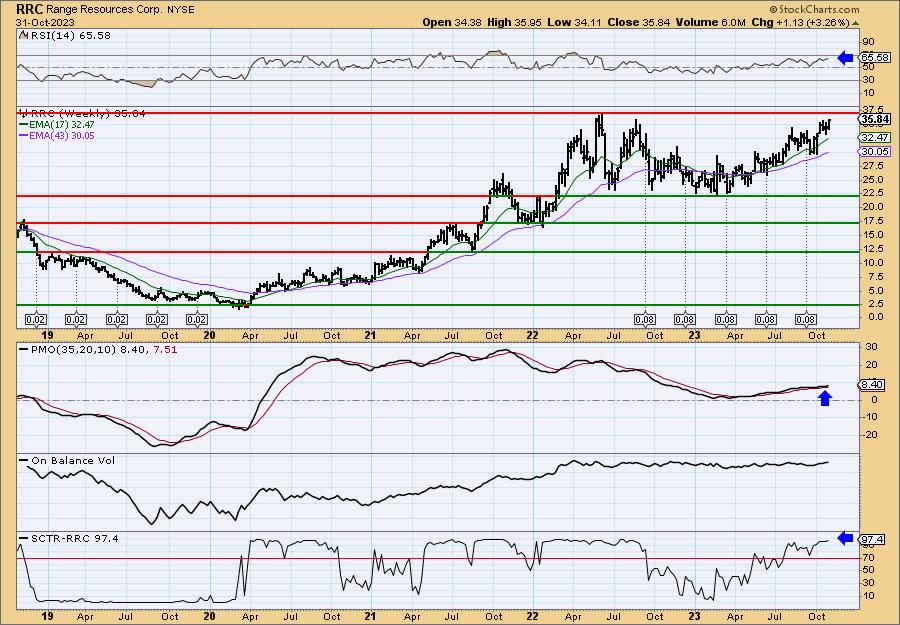Click the High 35.95 value
The height and width of the screenshot is (625, 900).
(515, 22)
